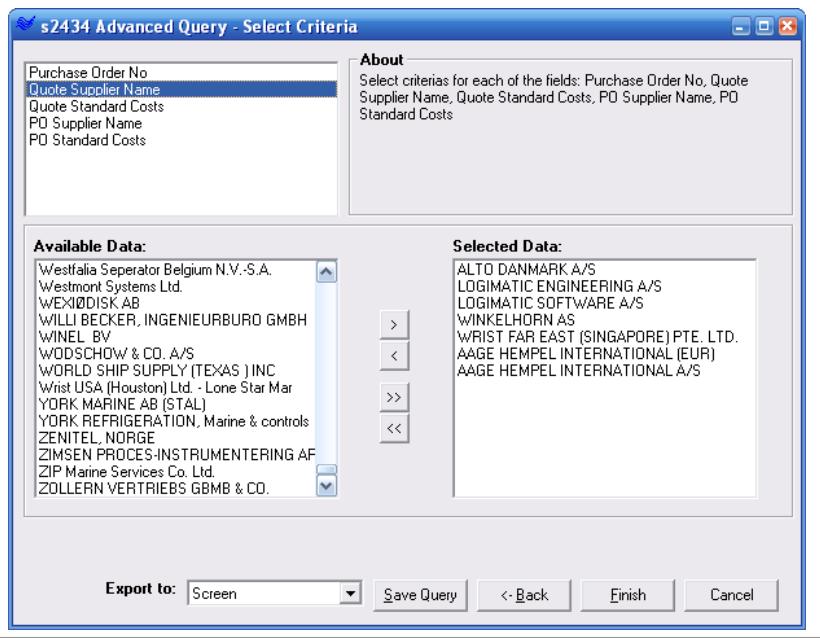Select Quote Standard Costs field

(x=181, y=106)
